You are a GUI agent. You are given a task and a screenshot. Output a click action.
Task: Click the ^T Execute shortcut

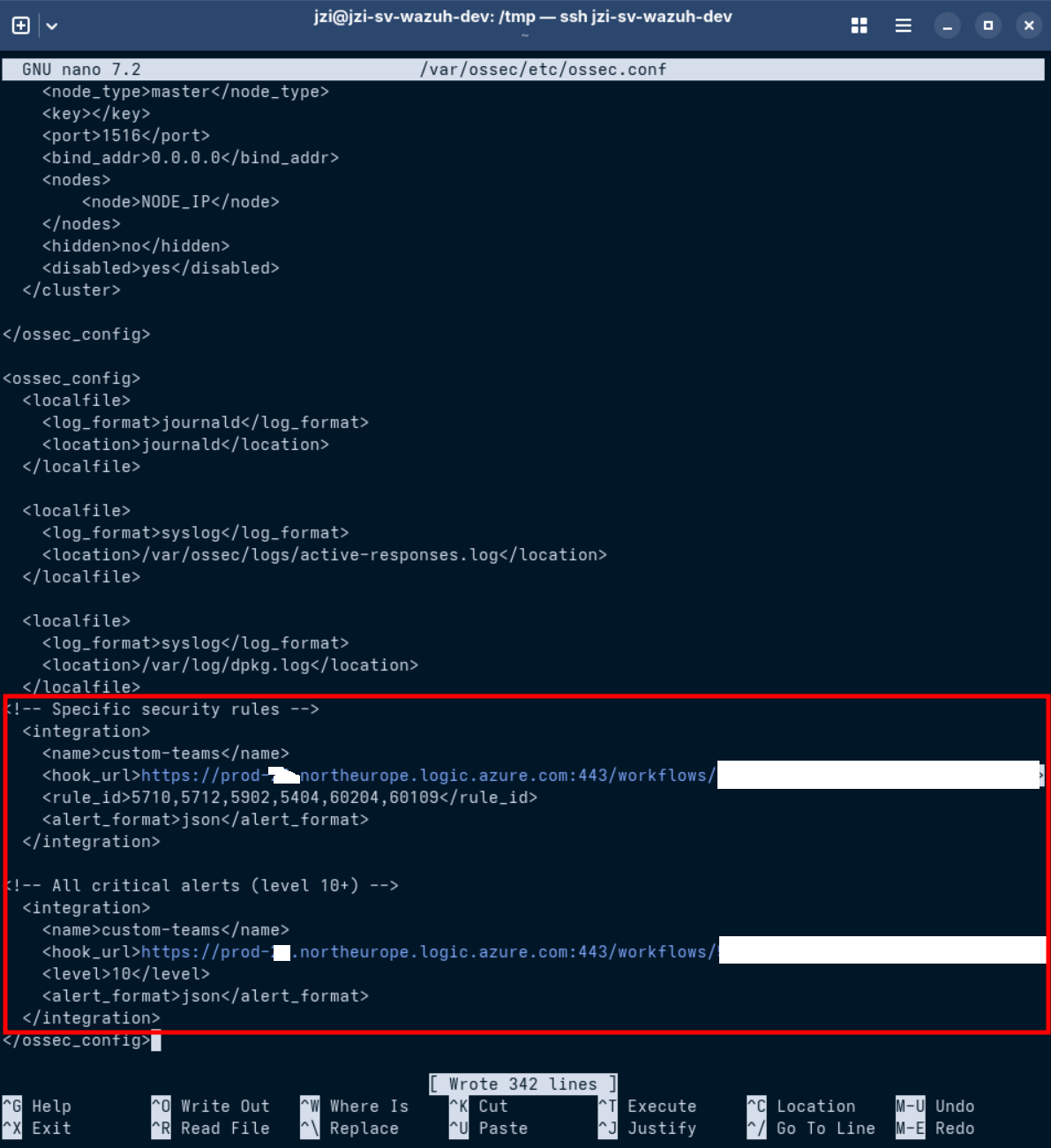[648, 1107]
